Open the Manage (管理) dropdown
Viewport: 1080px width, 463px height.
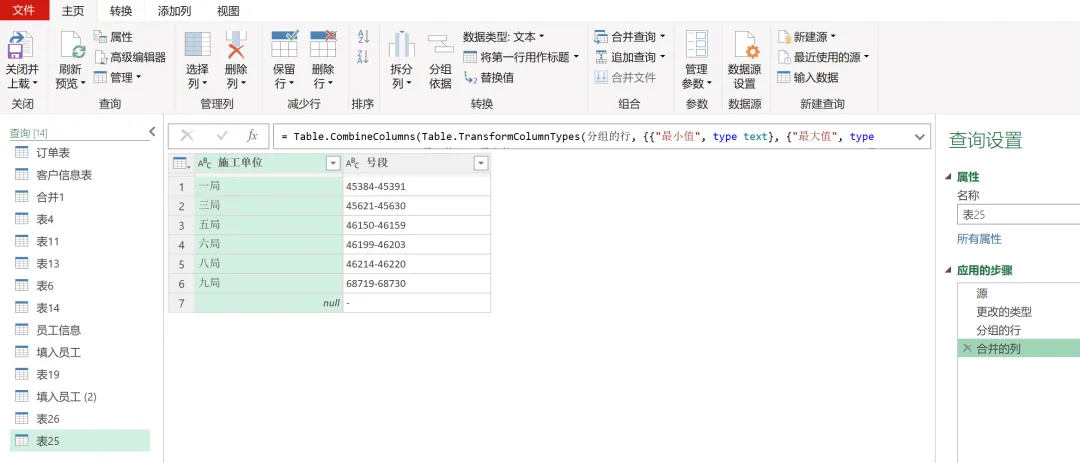117,77
